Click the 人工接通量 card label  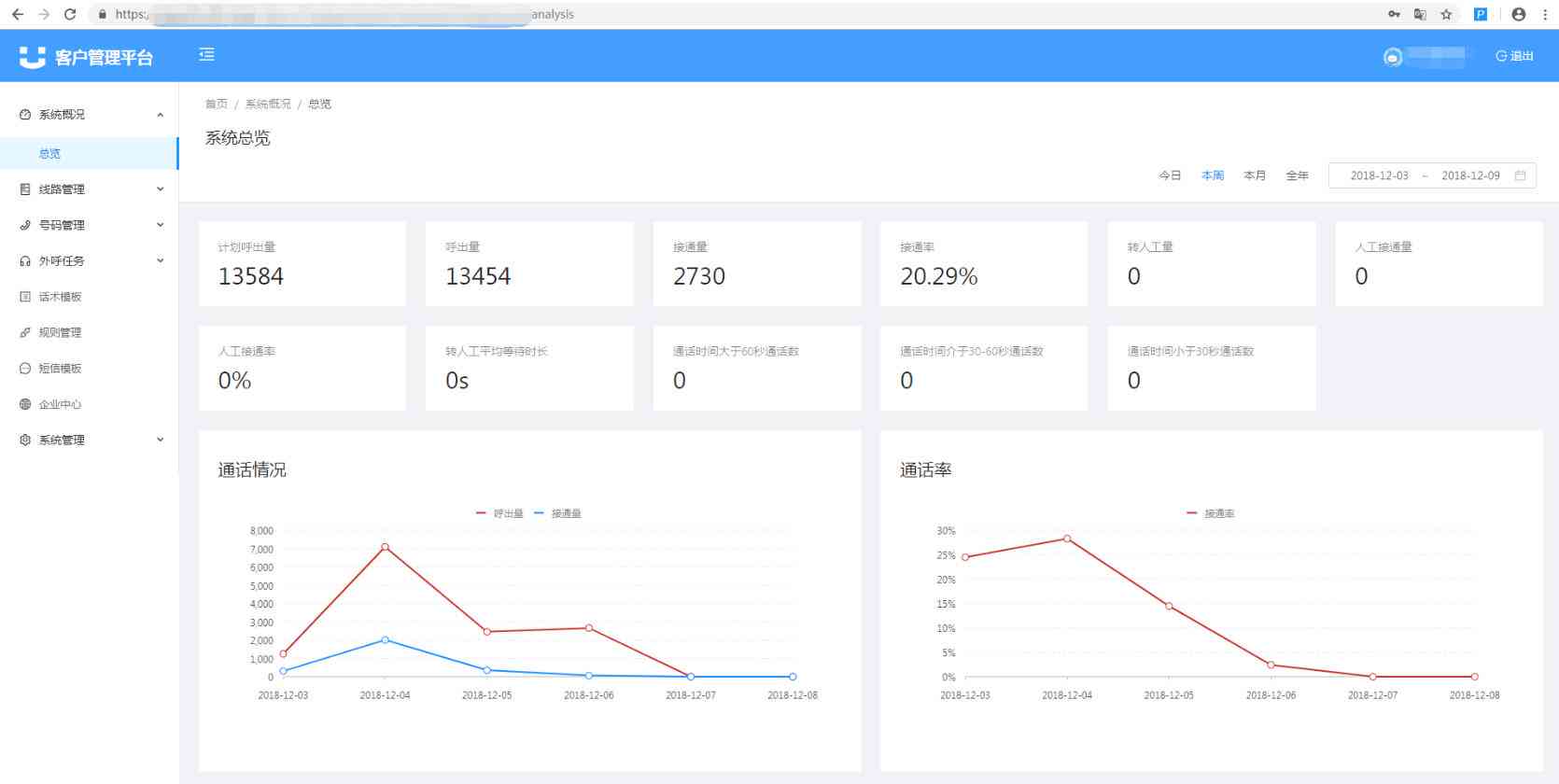click(1383, 247)
